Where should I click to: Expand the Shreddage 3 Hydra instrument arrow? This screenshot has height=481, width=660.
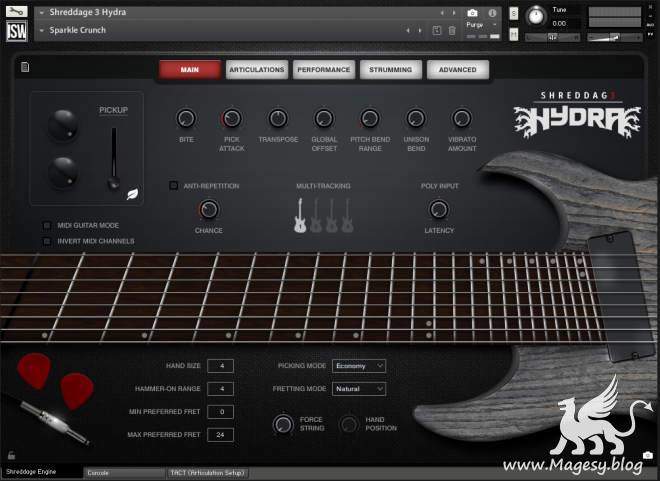click(x=42, y=13)
